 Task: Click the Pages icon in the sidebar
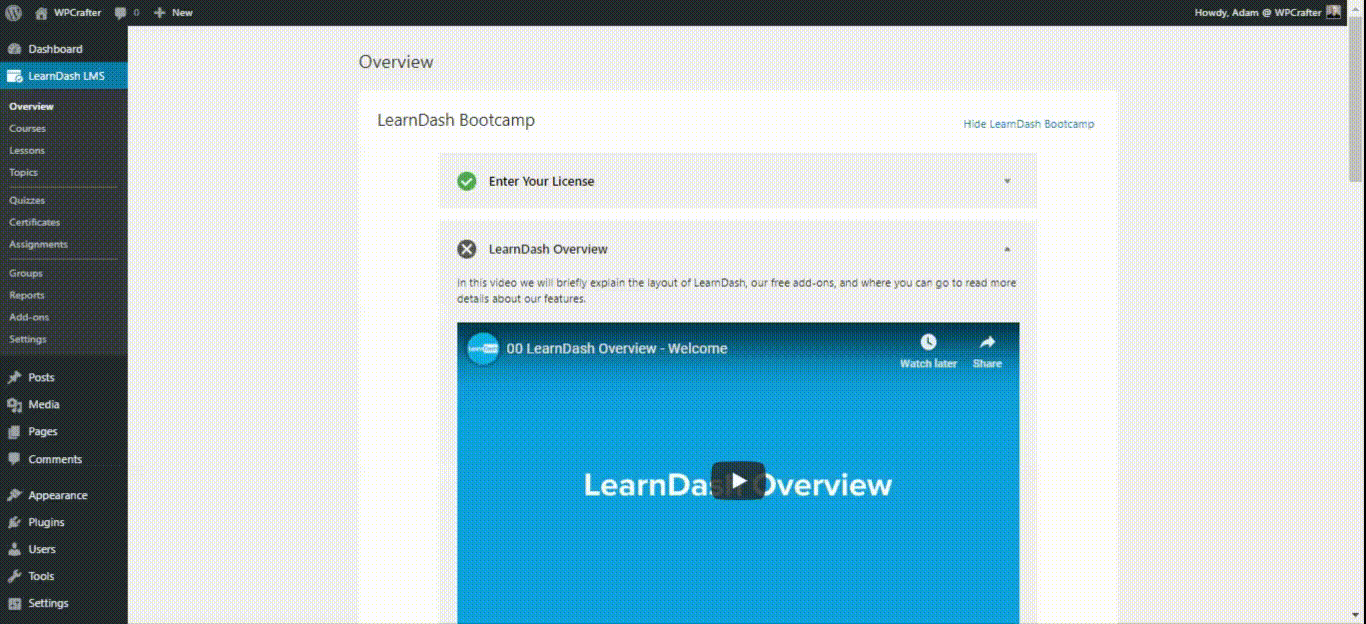[14, 432]
